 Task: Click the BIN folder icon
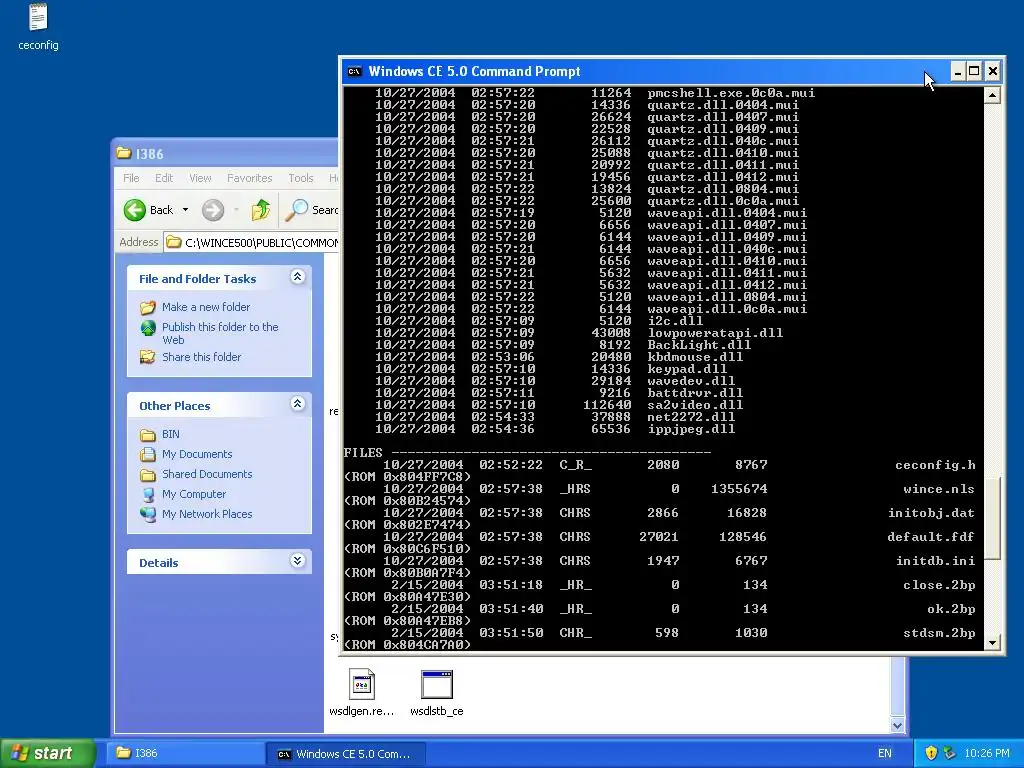pos(148,435)
